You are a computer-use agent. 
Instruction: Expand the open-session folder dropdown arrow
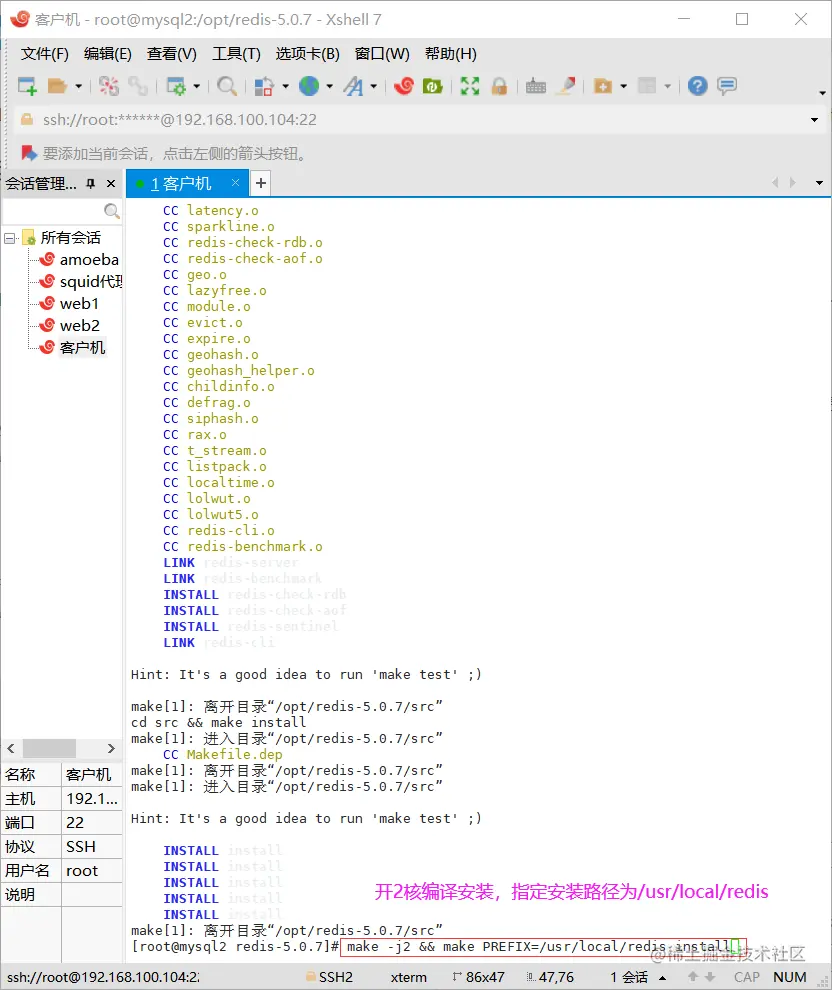(x=78, y=86)
